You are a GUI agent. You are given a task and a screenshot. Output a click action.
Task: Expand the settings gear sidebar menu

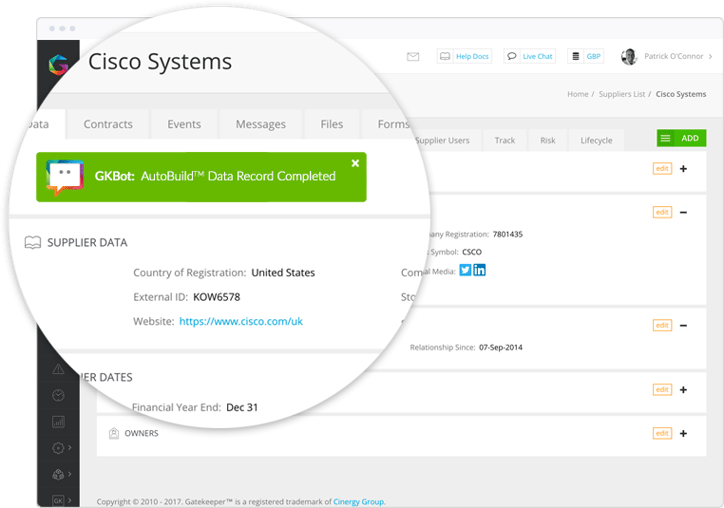tap(58, 448)
